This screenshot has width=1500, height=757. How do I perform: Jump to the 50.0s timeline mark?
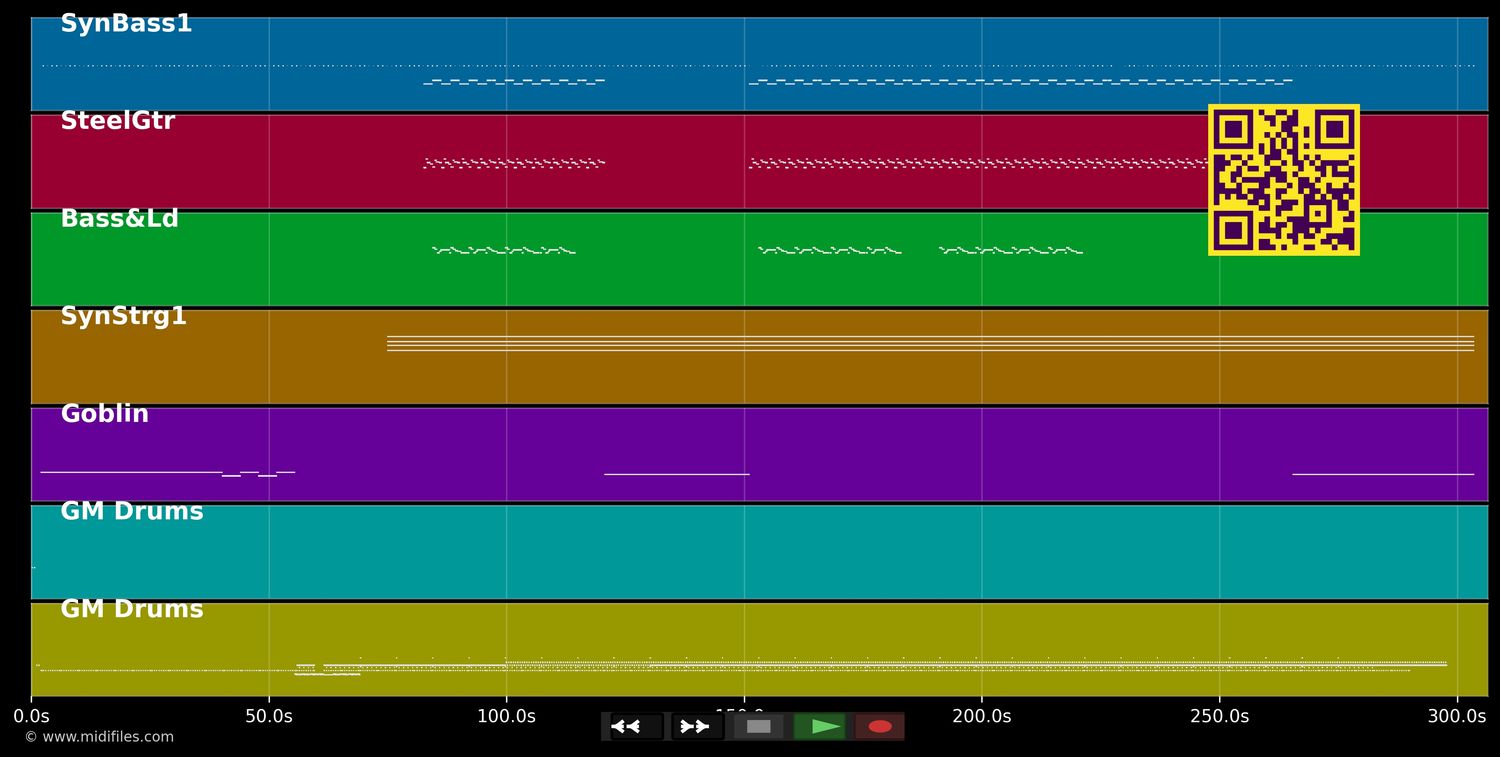[269, 716]
